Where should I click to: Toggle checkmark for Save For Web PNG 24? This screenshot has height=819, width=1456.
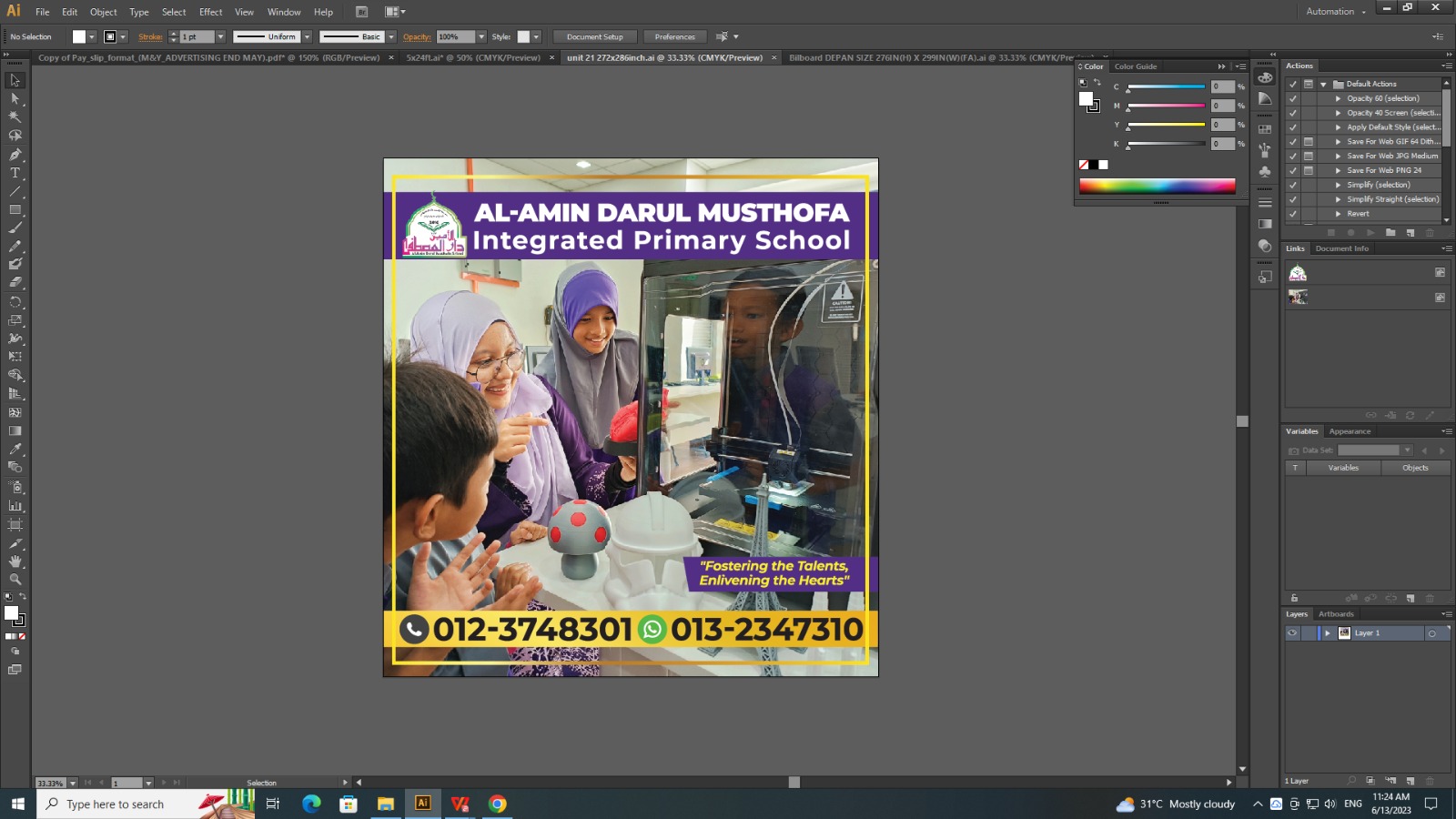1293,170
